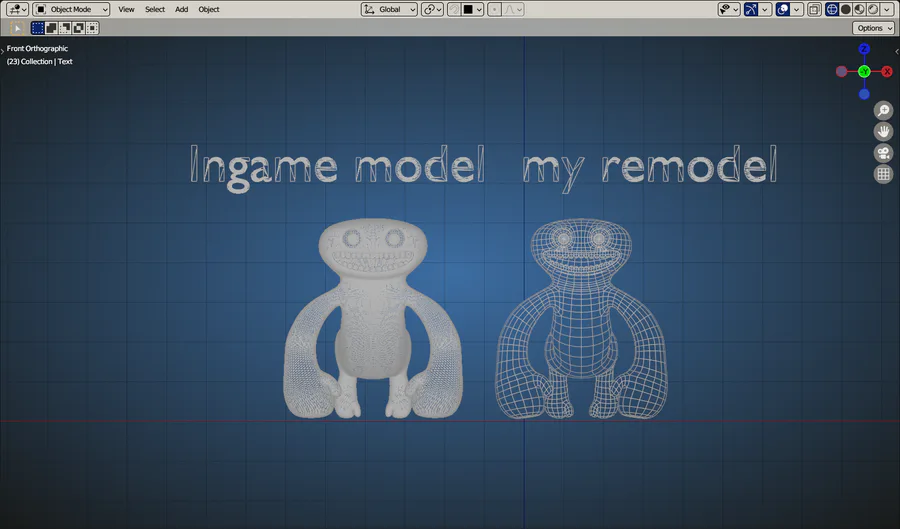900x529 pixels.
Task: Choose Subtract from selection mode
Action: (x=65, y=28)
